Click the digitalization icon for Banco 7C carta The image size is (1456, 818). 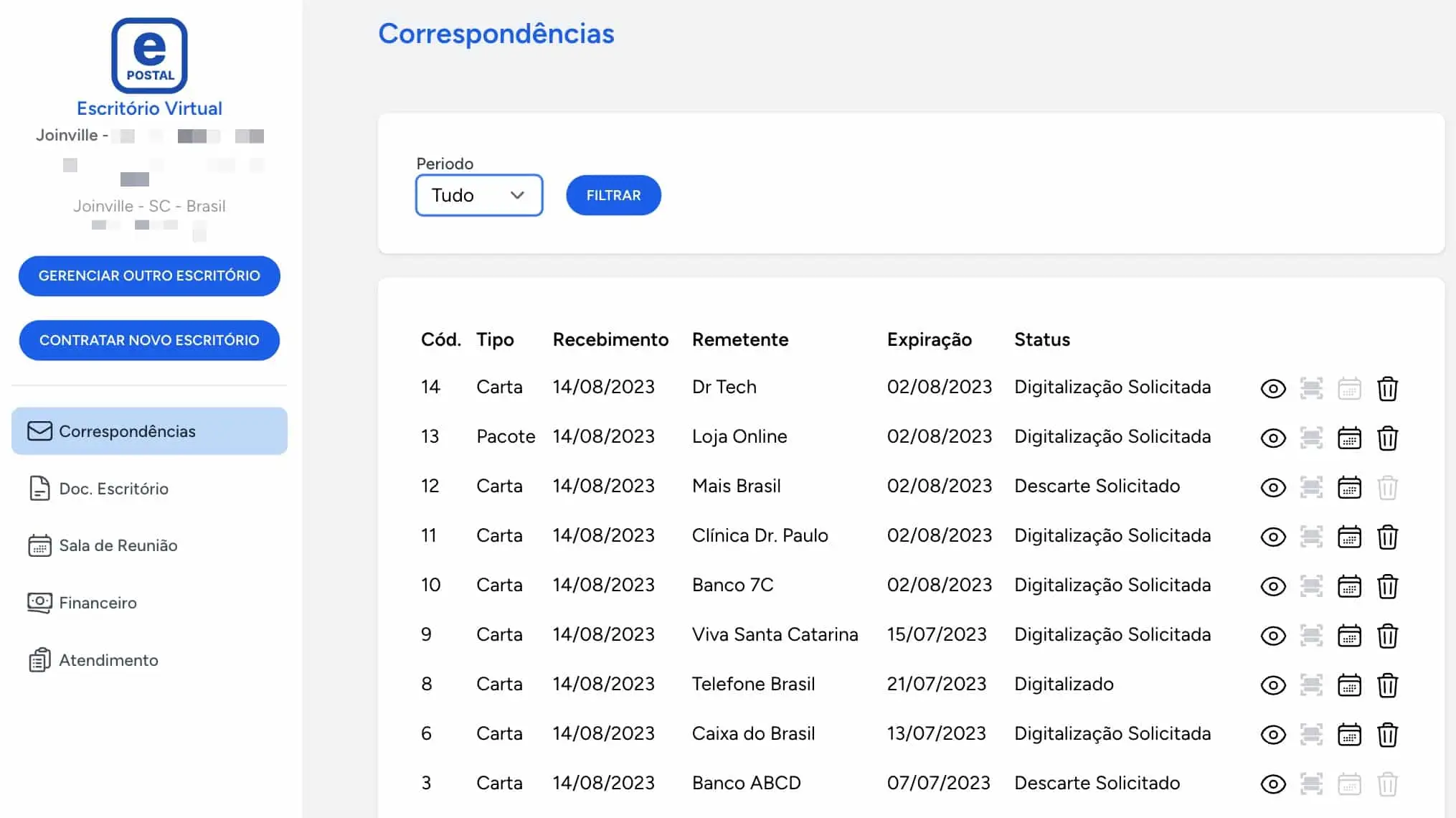1311,586
